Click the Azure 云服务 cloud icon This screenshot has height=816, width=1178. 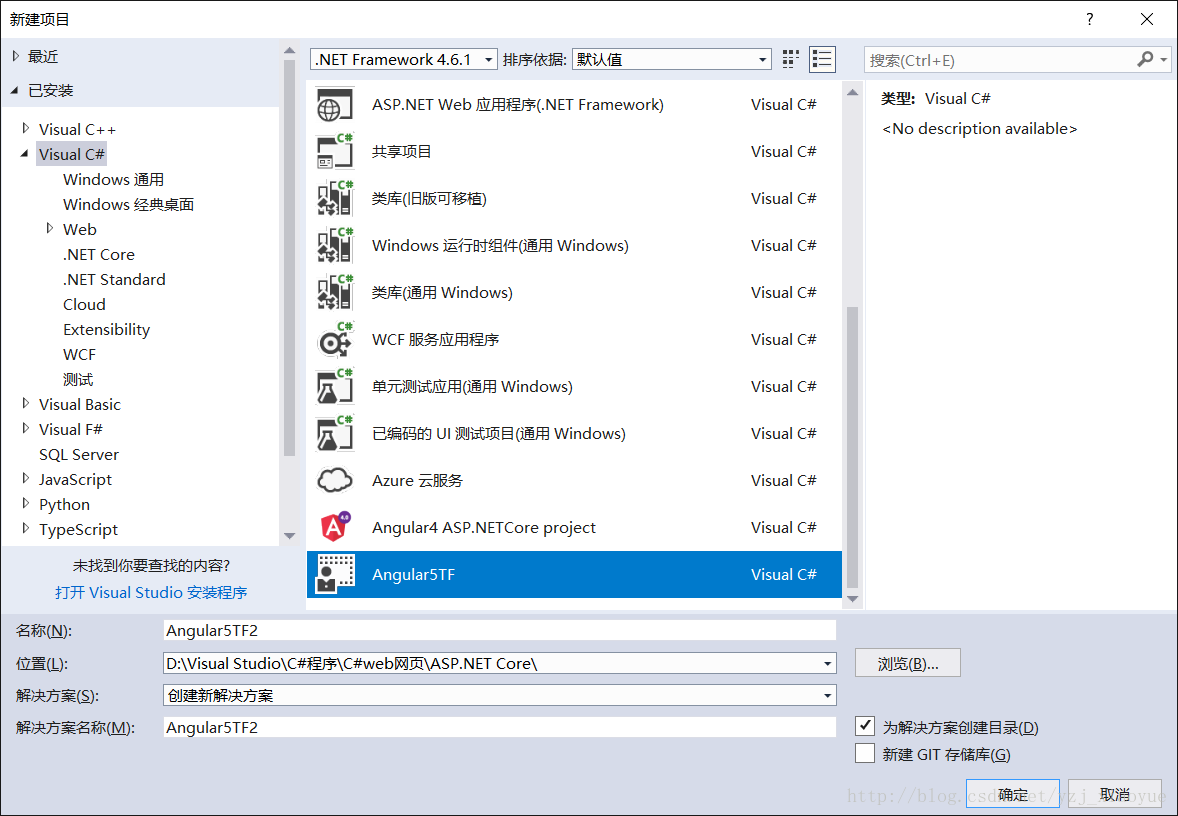click(x=334, y=480)
